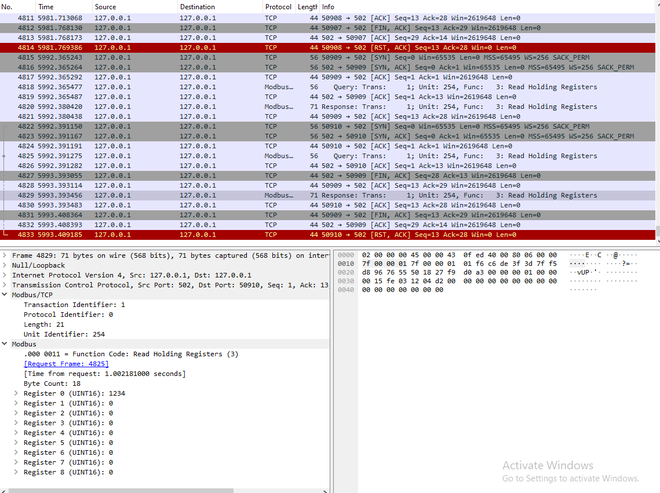This screenshot has height=493, width=660.
Task: Select Length: 21 field
Action: (x=44, y=325)
